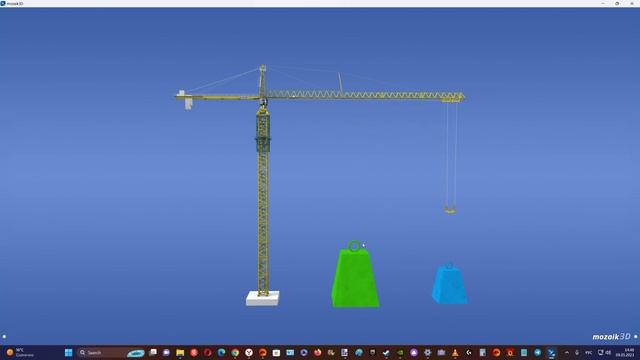Launch Firefox from the taskbar
The image size is (640, 360).
318,353
